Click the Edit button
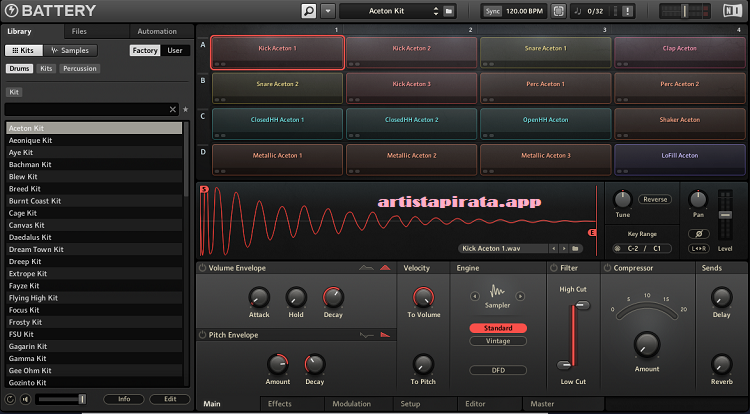Viewport: 750px width, 414px height. coord(170,399)
